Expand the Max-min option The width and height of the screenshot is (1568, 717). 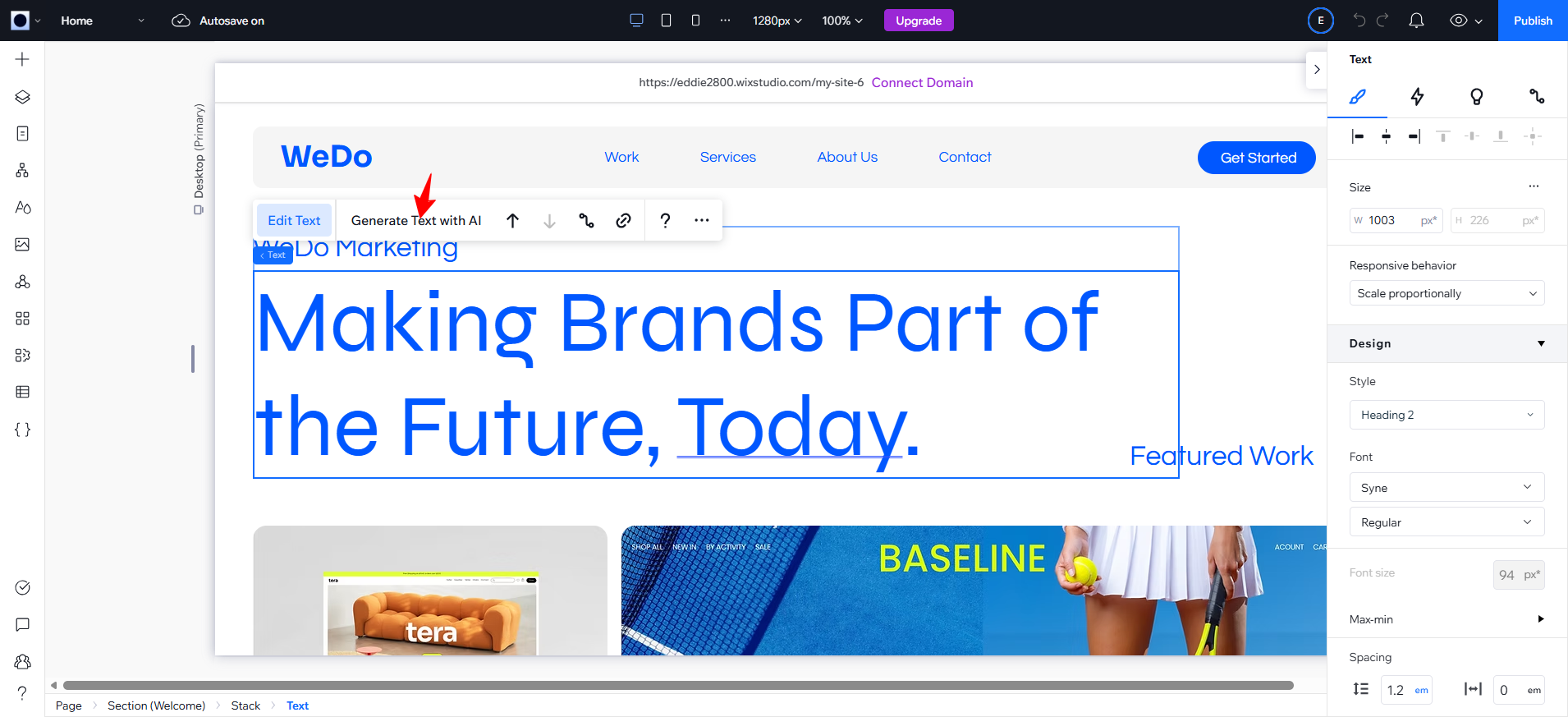point(1541,619)
